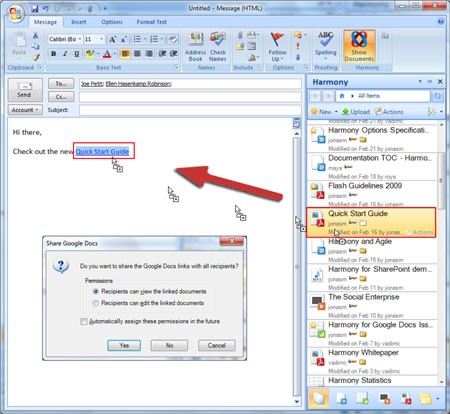Toggle star on Harmony for Google Docs Issues
The height and width of the screenshot is (414, 450).
314,325
